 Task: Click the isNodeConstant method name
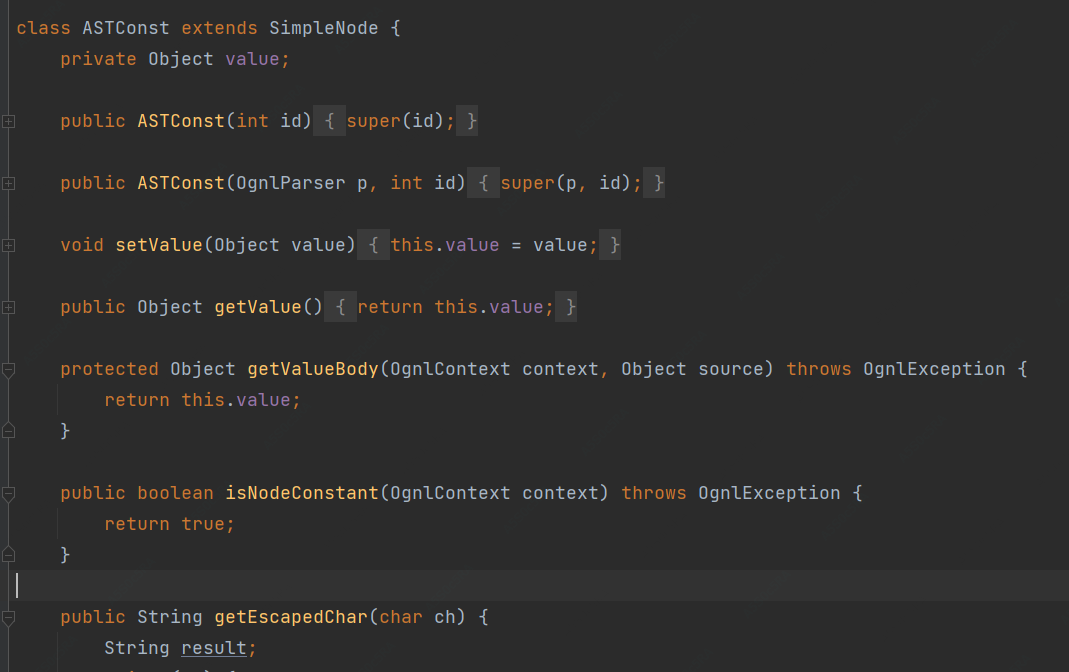coord(302,493)
